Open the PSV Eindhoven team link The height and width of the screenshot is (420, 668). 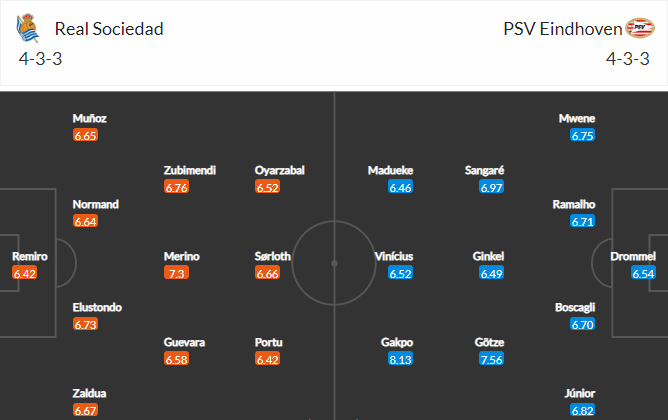click(562, 29)
